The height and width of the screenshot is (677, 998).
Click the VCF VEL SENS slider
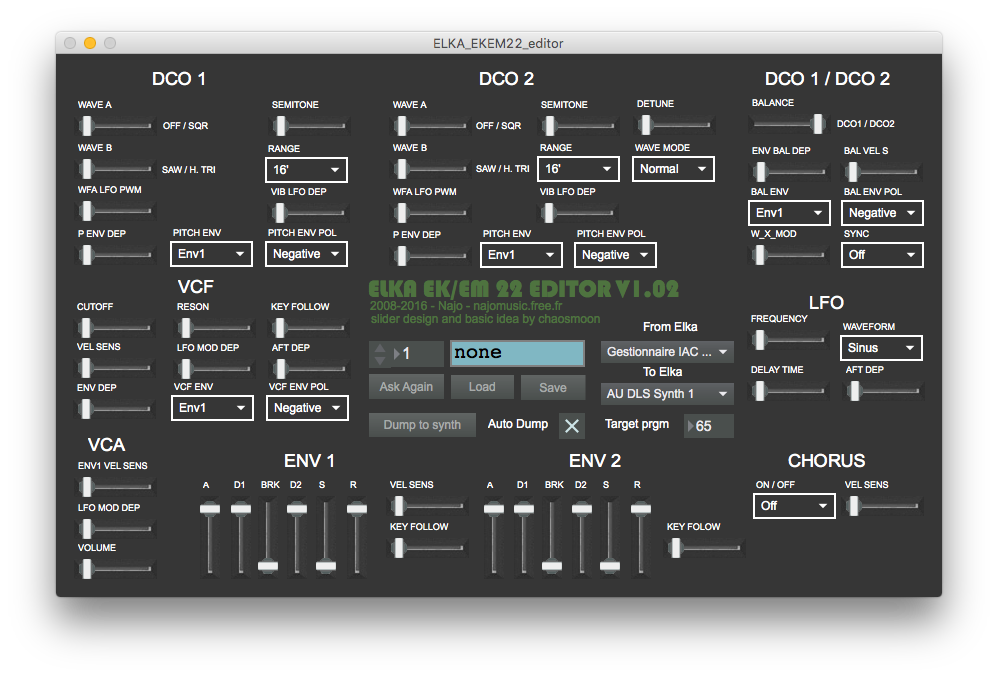[115, 368]
